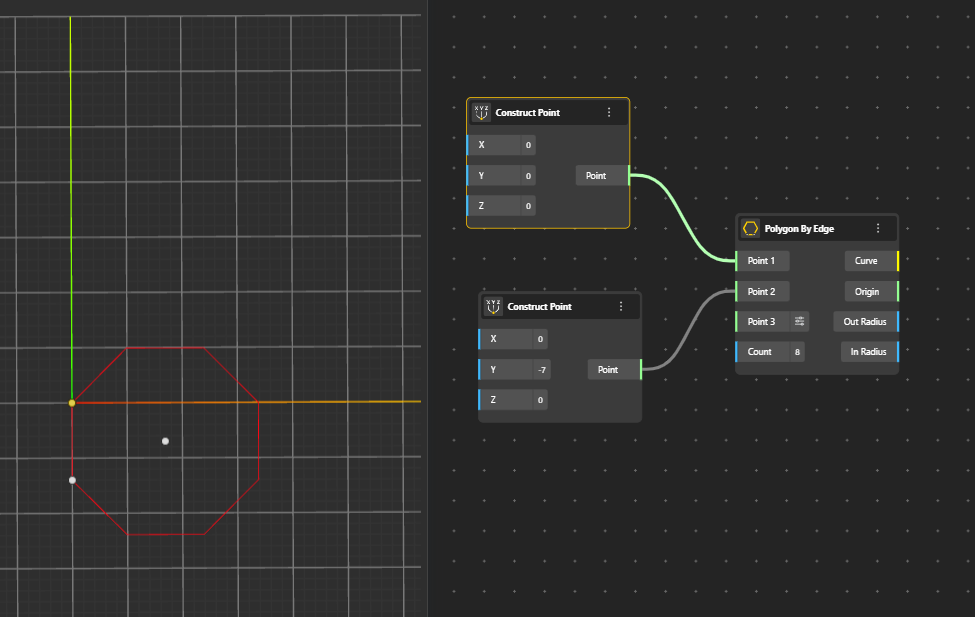Click the Origin output port label

866,292
